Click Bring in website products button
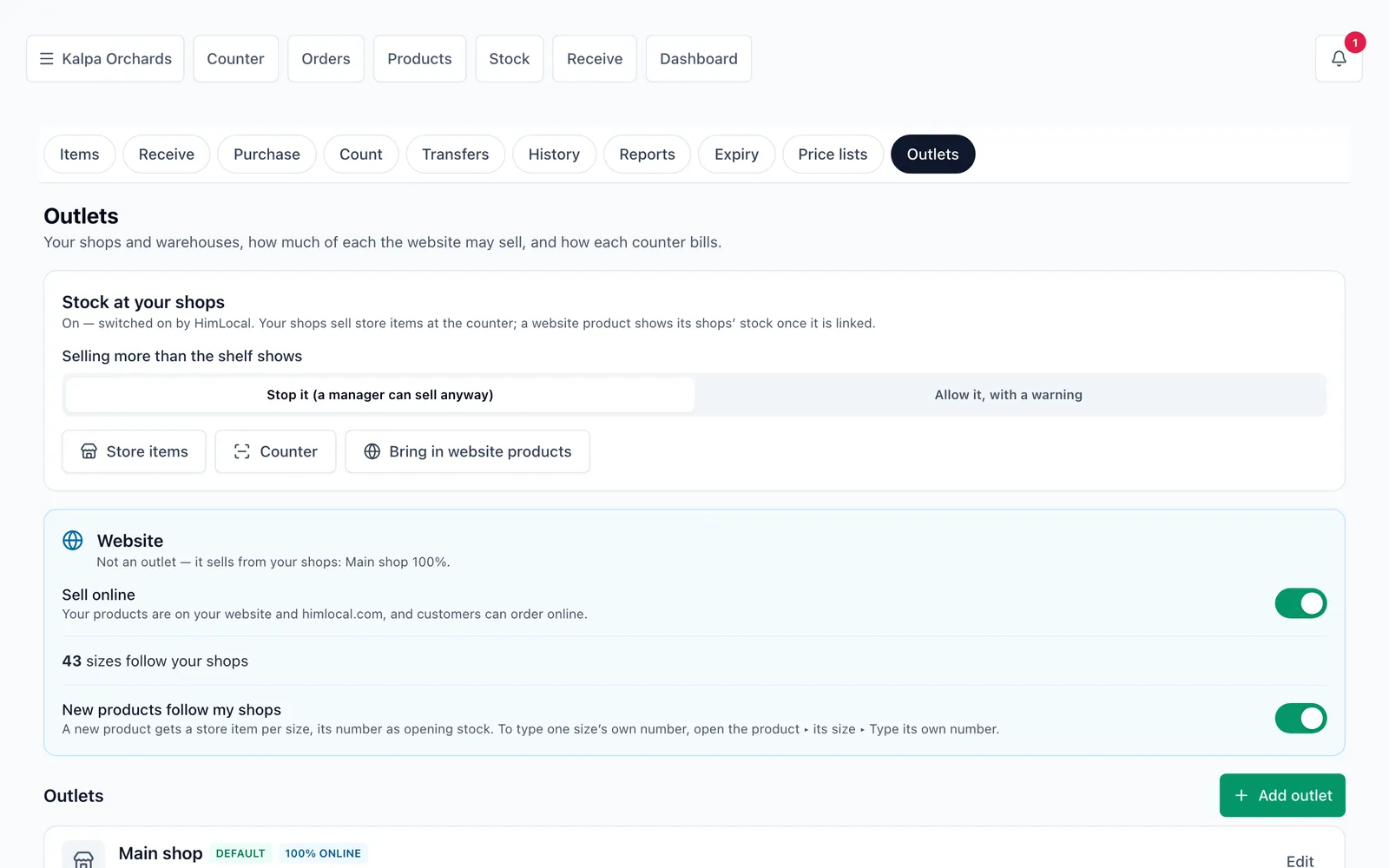 point(467,451)
